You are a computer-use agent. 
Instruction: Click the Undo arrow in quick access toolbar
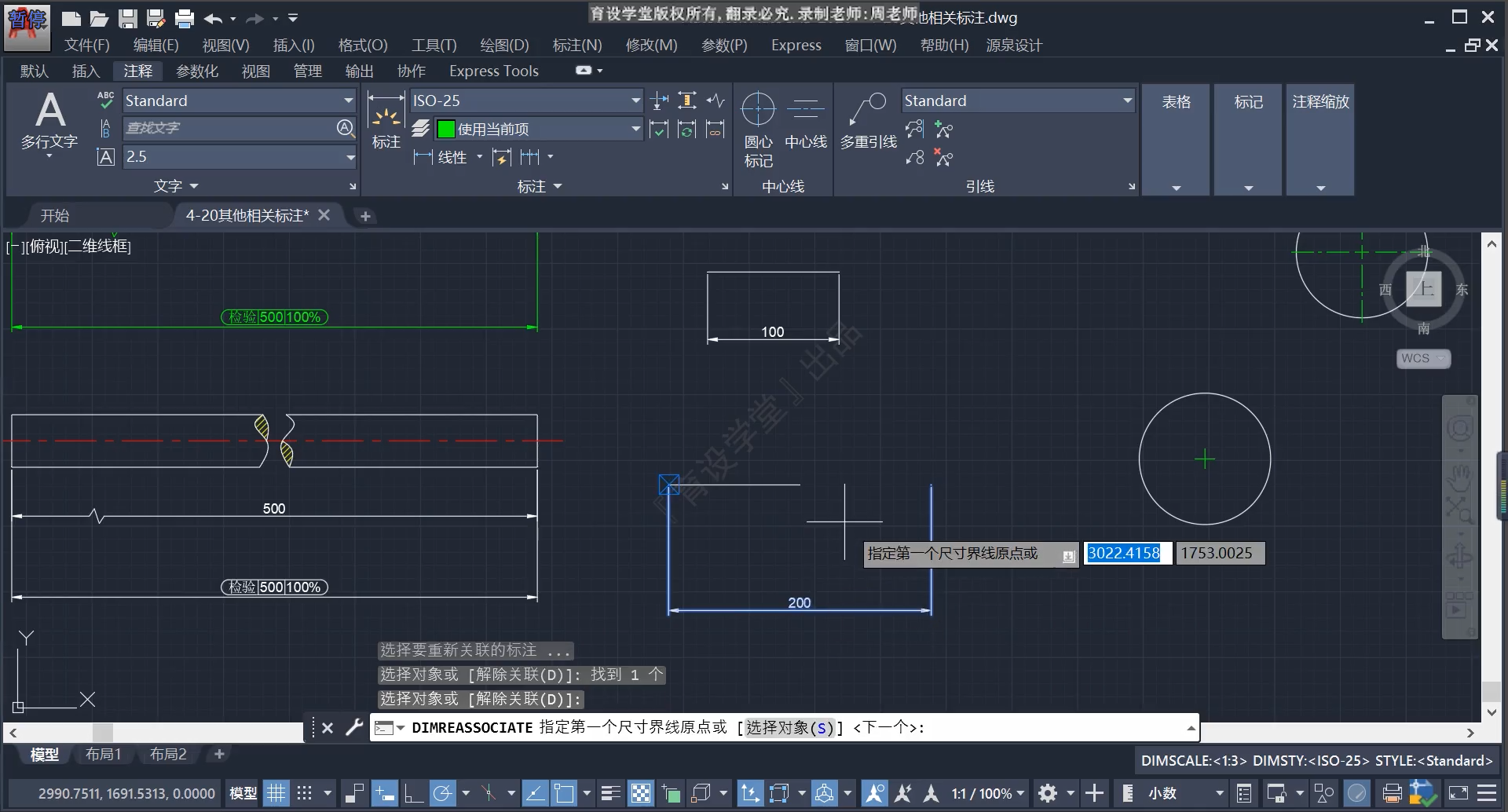(x=213, y=18)
